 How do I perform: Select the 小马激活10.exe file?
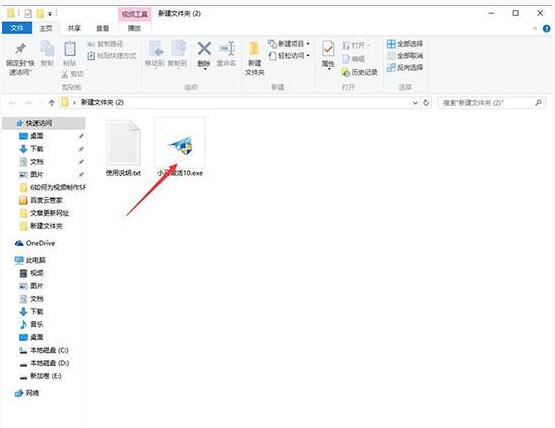180,147
